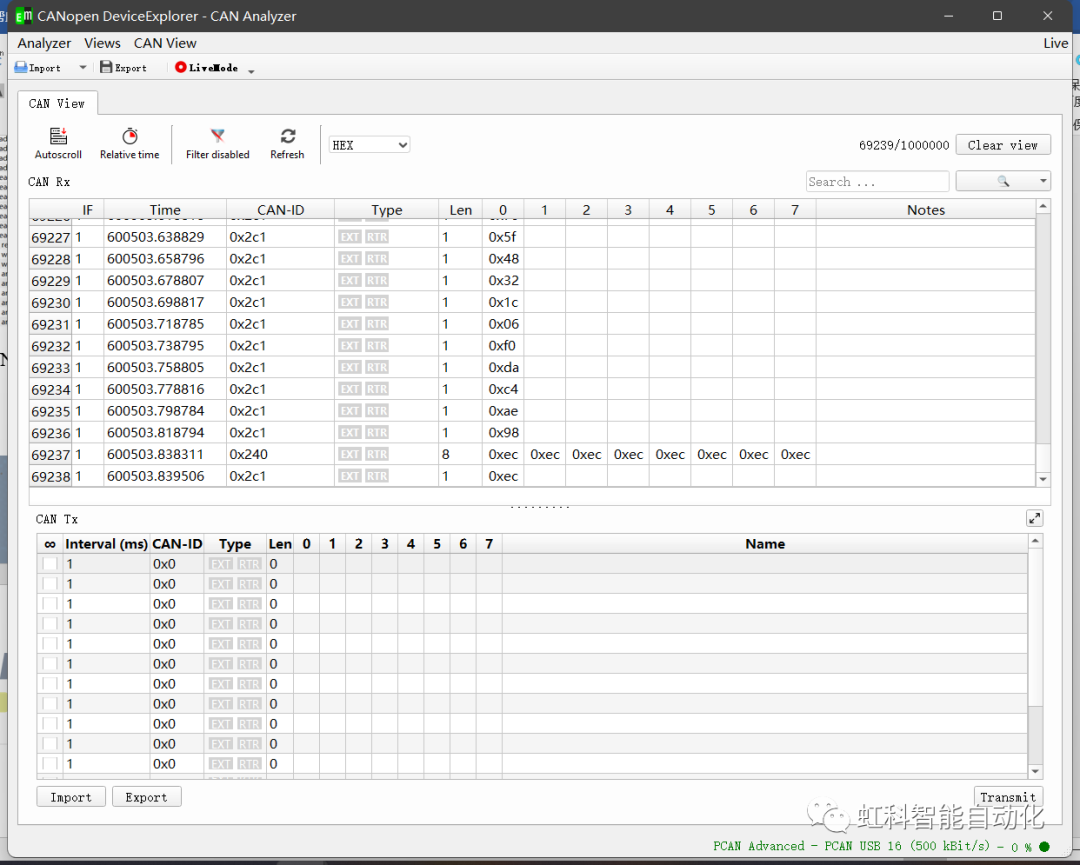Start LiveMode recording
The height and width of the screenshot is (865, 1080).
[x=181, y=68]
